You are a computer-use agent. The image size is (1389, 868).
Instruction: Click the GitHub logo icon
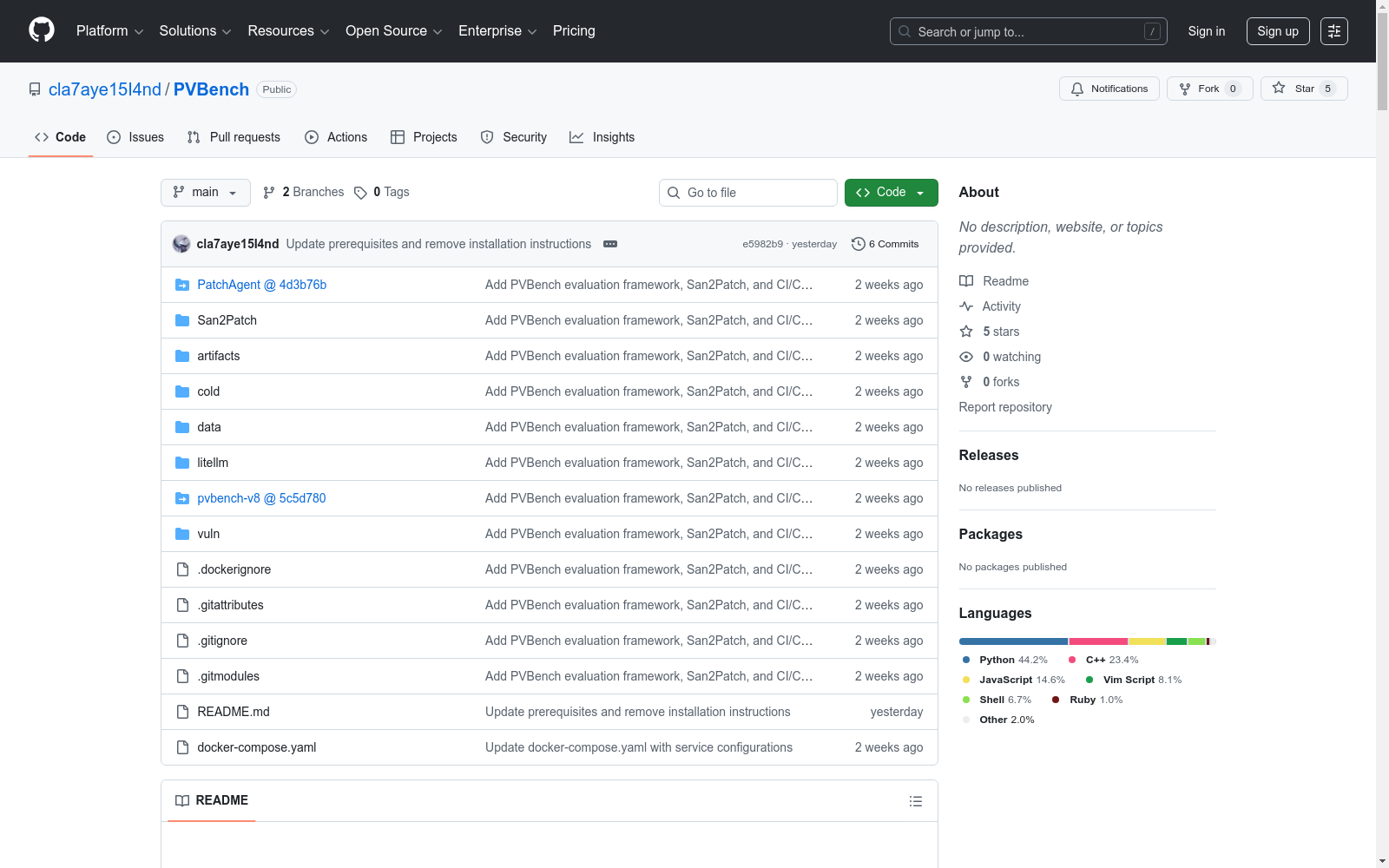pos(42,30)
